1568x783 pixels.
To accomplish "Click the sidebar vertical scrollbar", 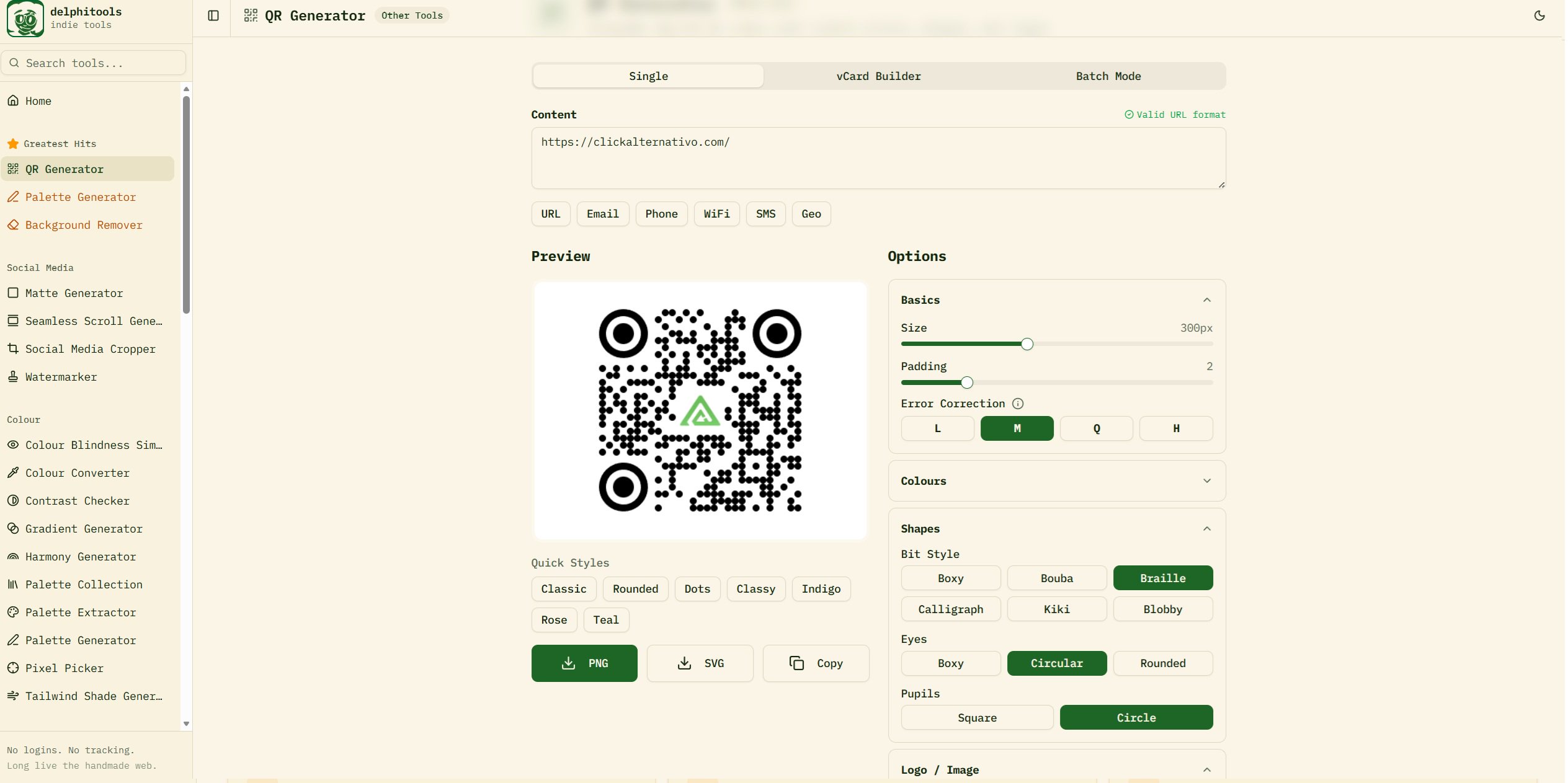I will point(186,205).
